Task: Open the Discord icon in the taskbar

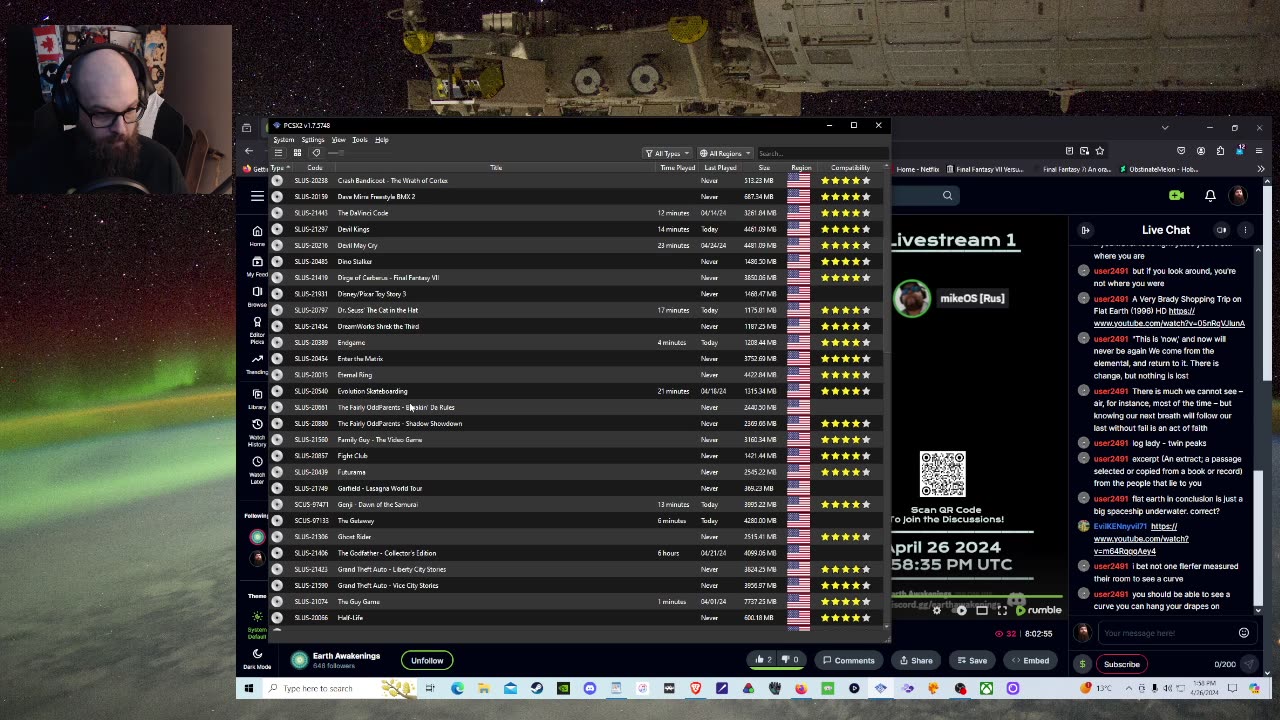Action: (589, 688)
